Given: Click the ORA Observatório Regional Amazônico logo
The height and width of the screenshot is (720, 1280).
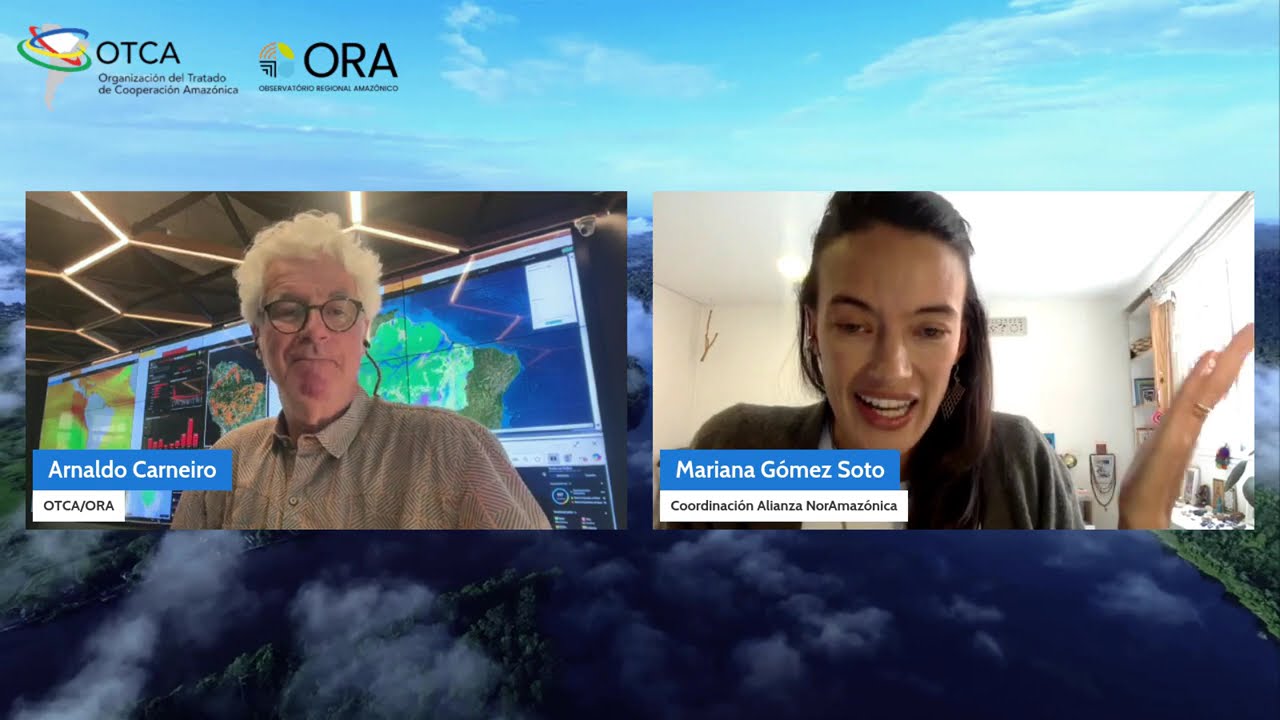Looking at the screenshot, I should click(x=328, y=66).
